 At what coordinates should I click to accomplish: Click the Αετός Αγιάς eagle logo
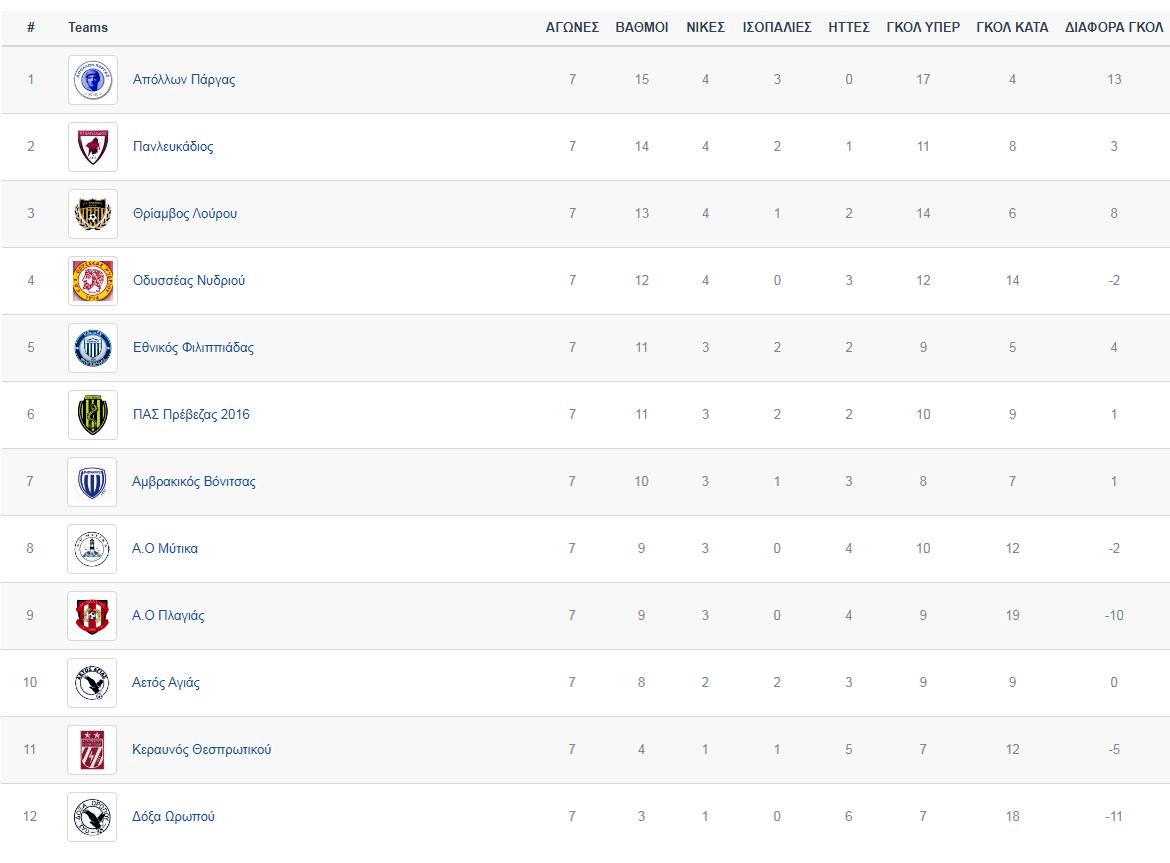pos(92,683)
